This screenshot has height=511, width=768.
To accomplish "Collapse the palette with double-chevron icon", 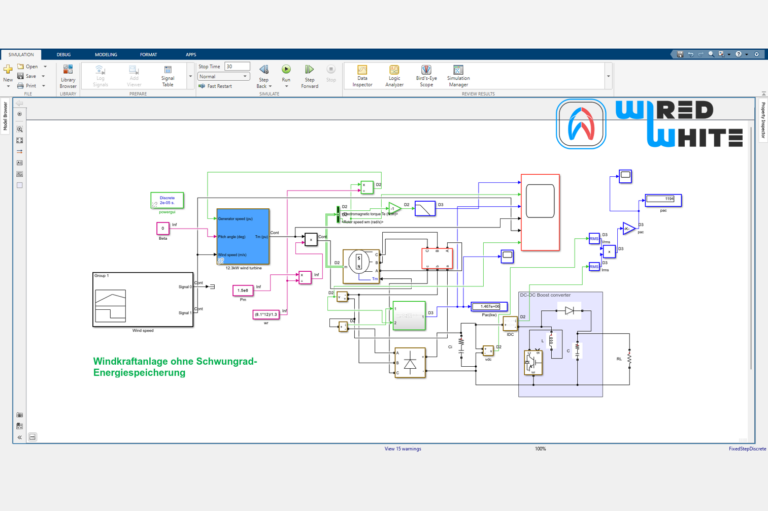I will 20,437.
